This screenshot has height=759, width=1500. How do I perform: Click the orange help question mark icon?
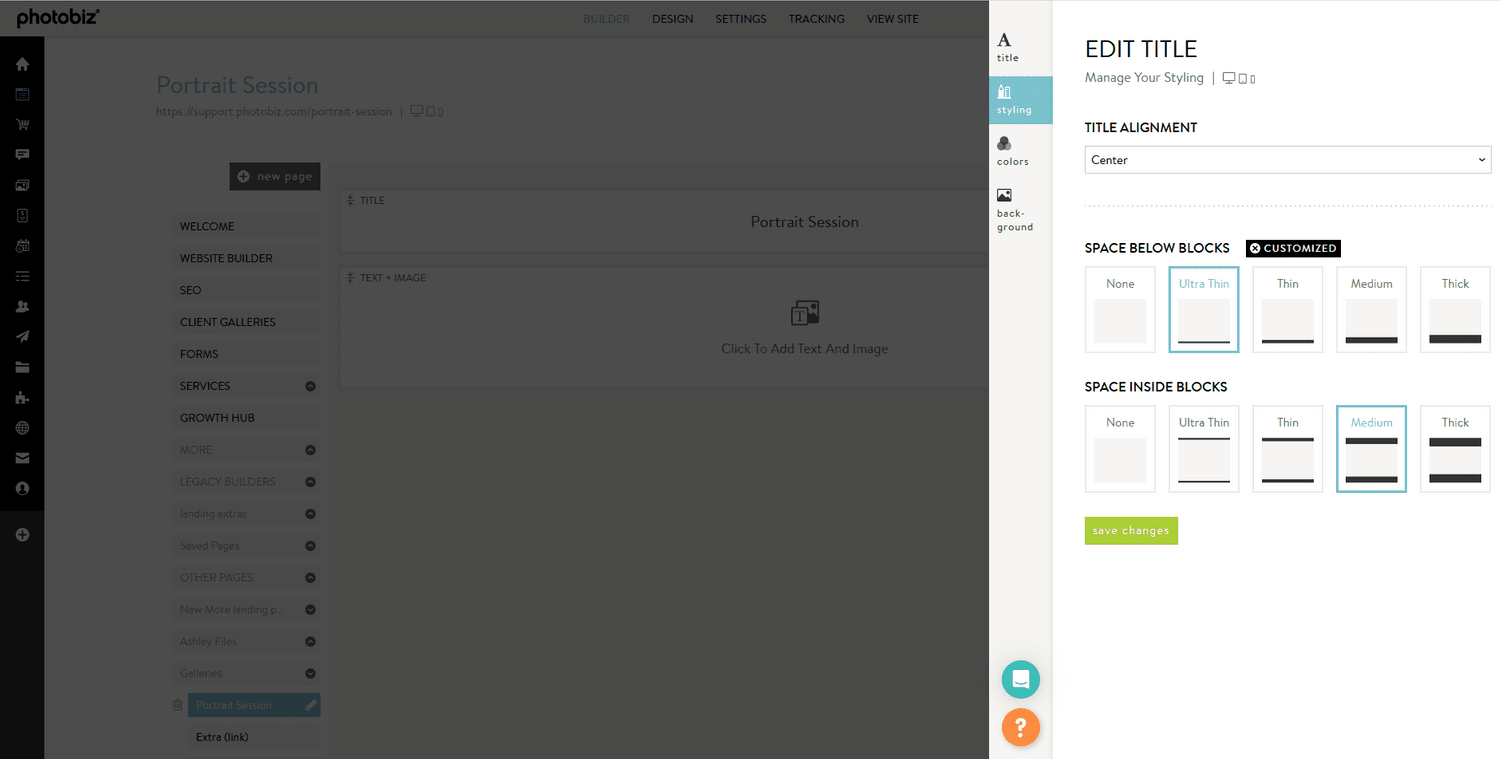[x=1020, y=726]
